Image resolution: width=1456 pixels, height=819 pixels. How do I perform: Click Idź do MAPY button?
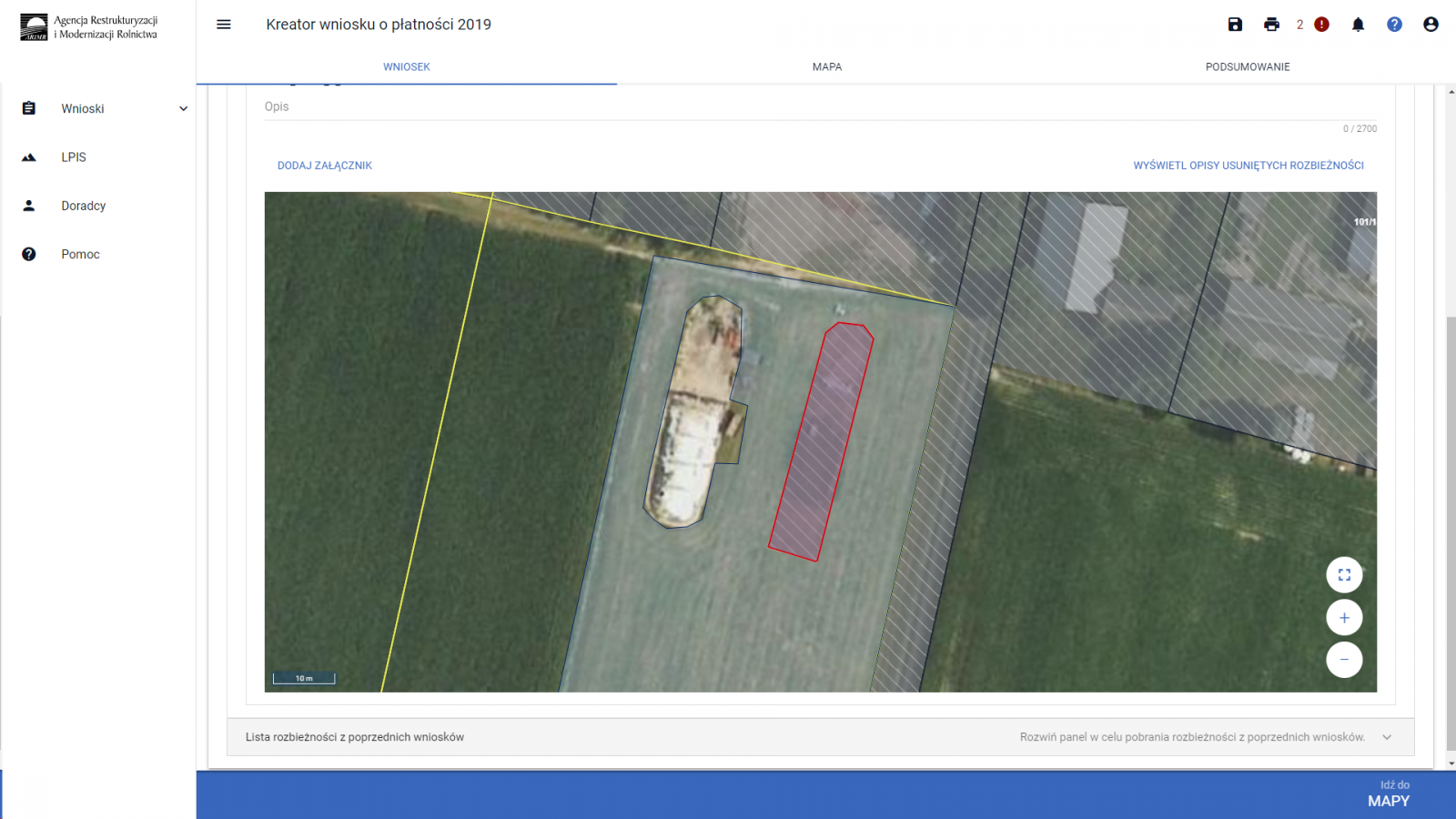tap(1388, 794)
